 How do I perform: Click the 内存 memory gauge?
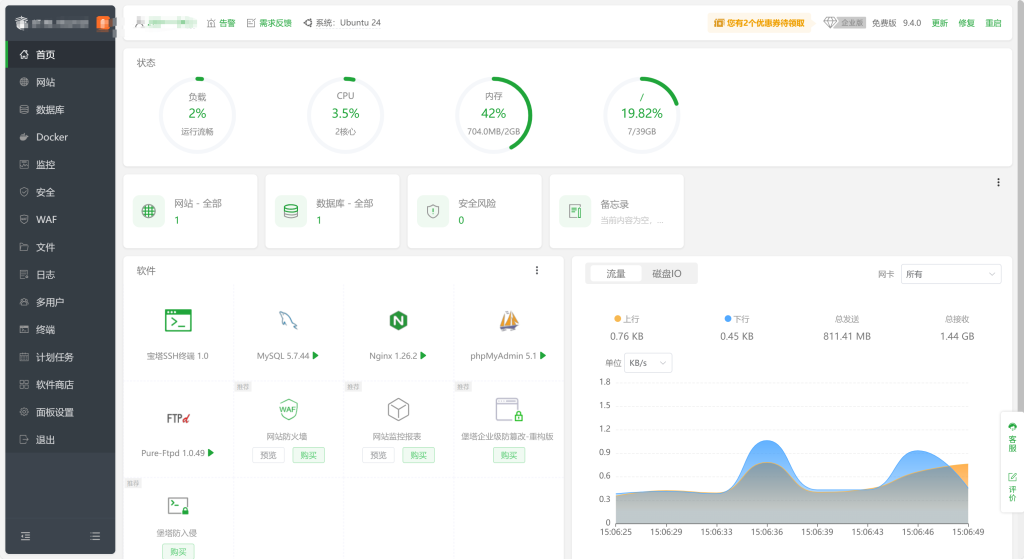(494, 115)
